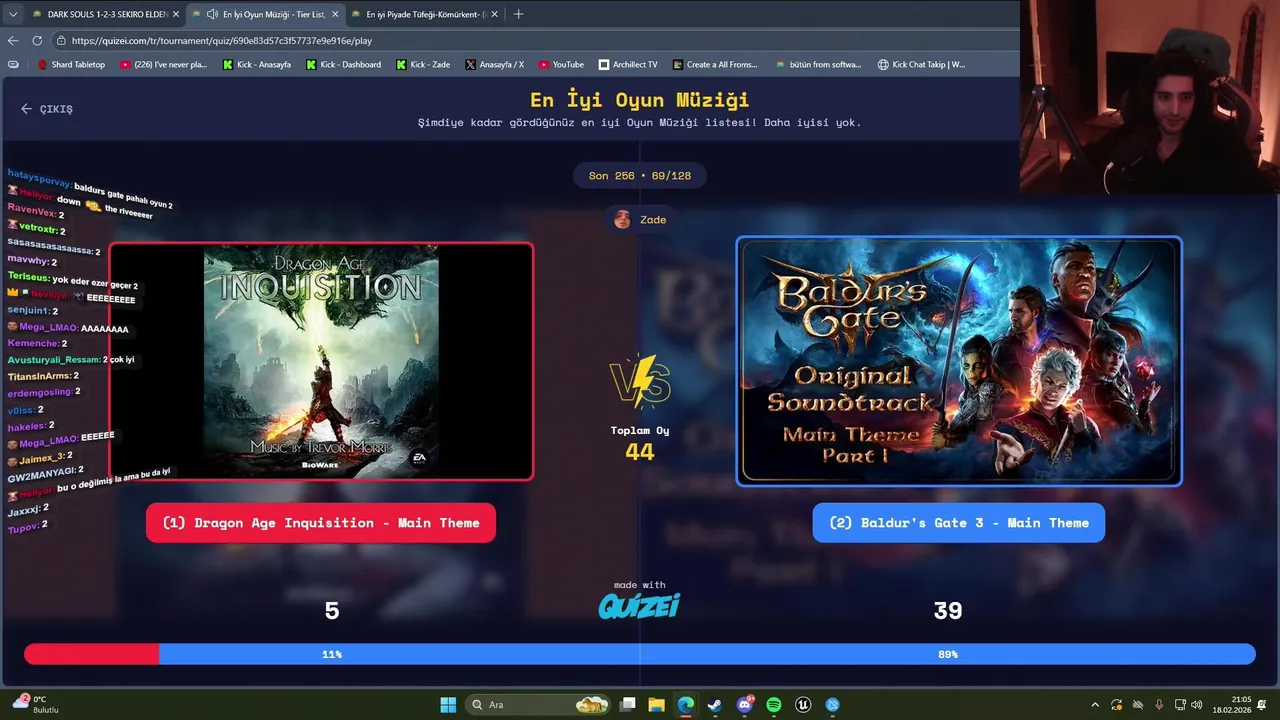This screenshot has height=720, width=1280.
Task: Open the Shard Tabletop bookmark
Action: (x=71, y=64)
